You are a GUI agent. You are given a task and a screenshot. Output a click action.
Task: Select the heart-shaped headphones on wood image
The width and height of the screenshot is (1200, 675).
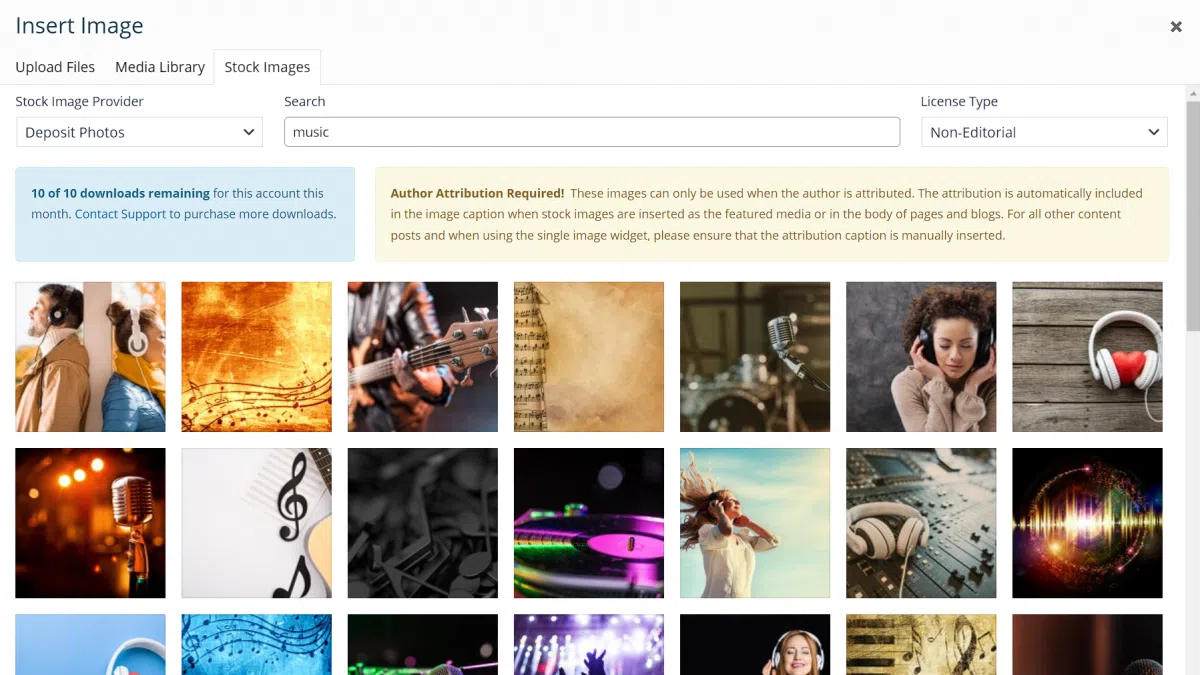tap(1086, 357)
